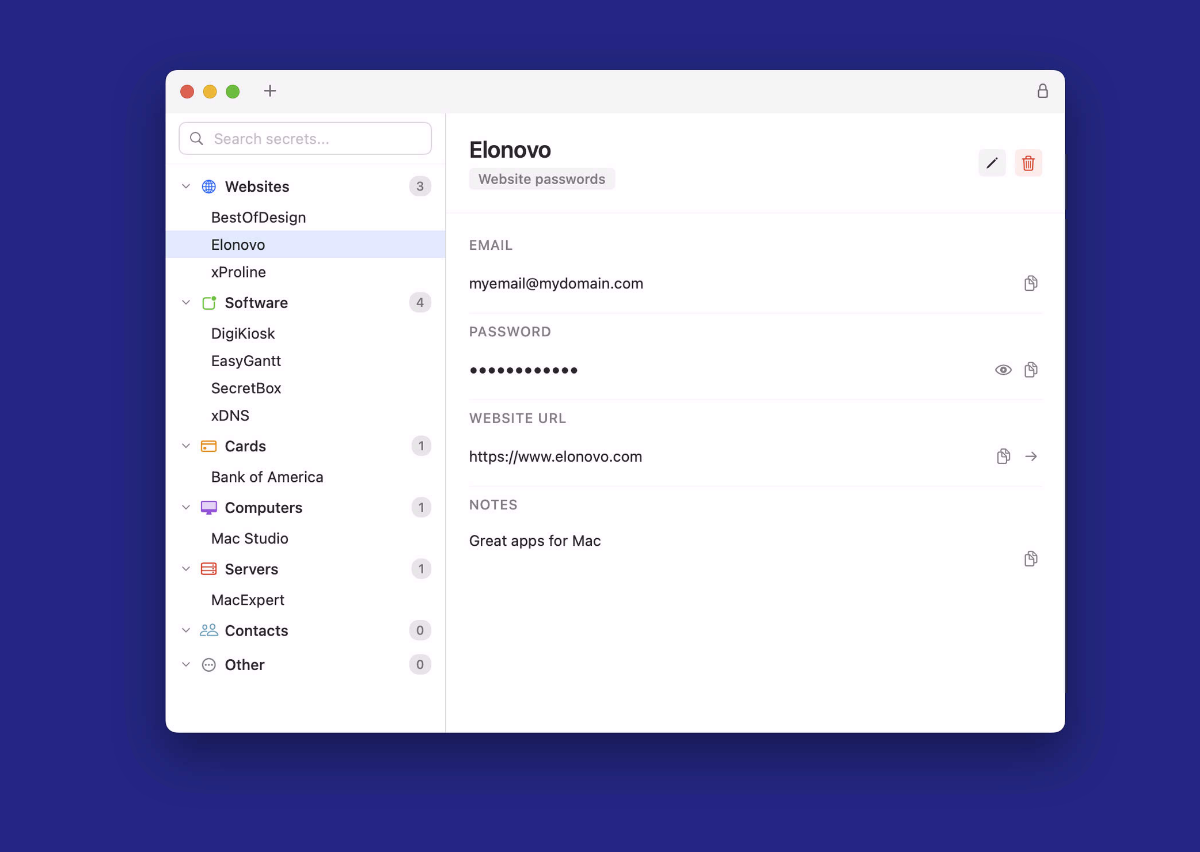Open the SecretBox entry

point(305,388)
